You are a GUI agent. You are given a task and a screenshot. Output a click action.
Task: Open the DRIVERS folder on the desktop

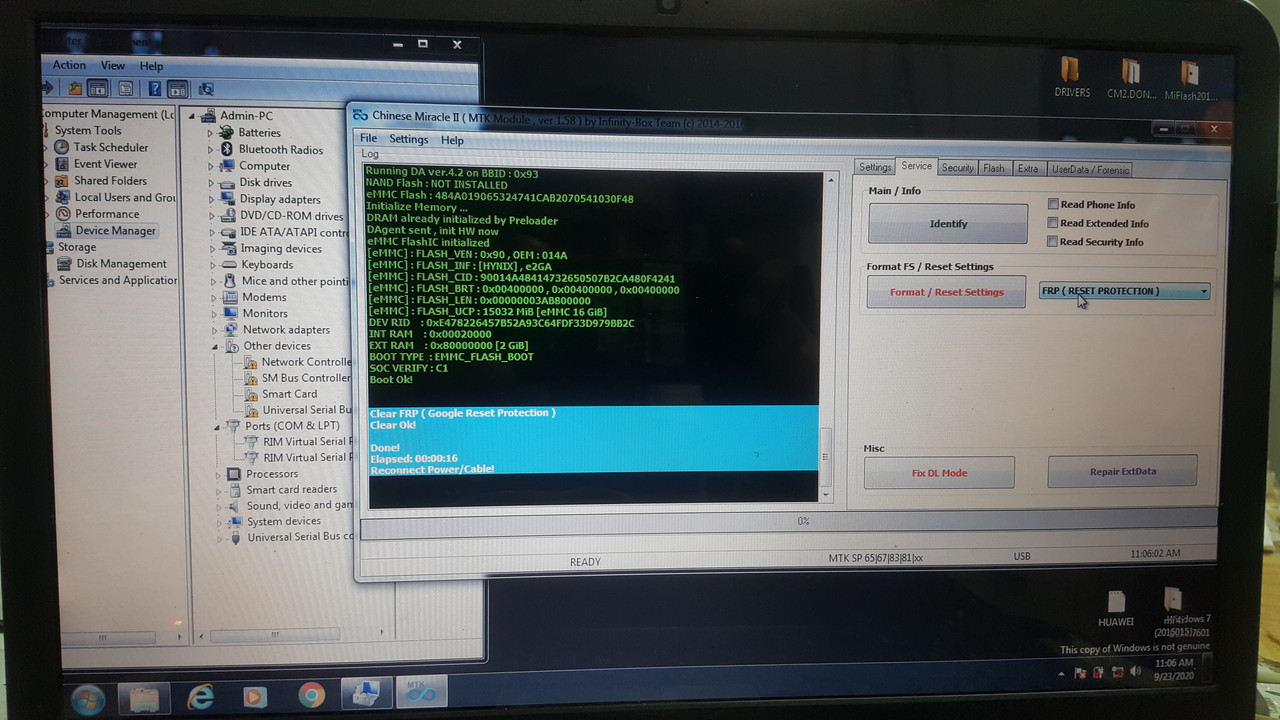click(1071, 77)
